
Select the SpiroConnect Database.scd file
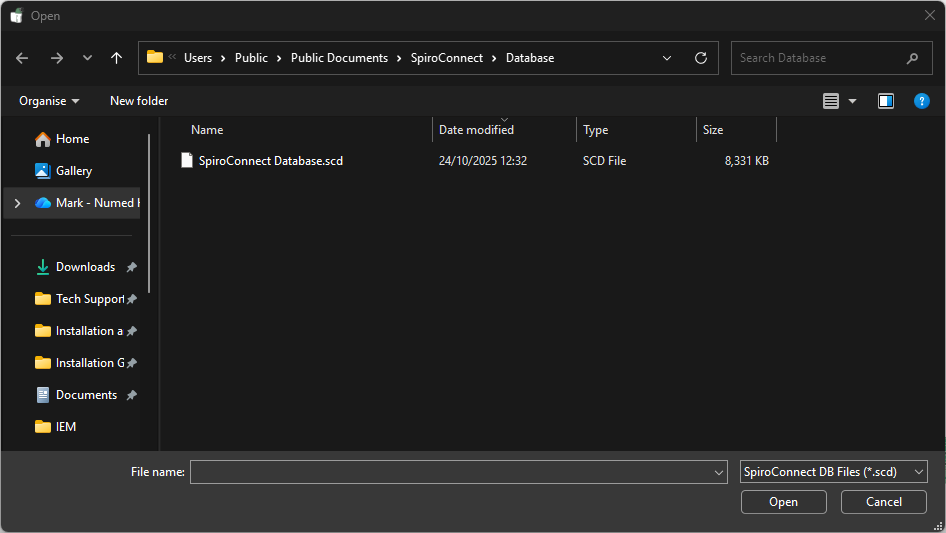[270, 160]
